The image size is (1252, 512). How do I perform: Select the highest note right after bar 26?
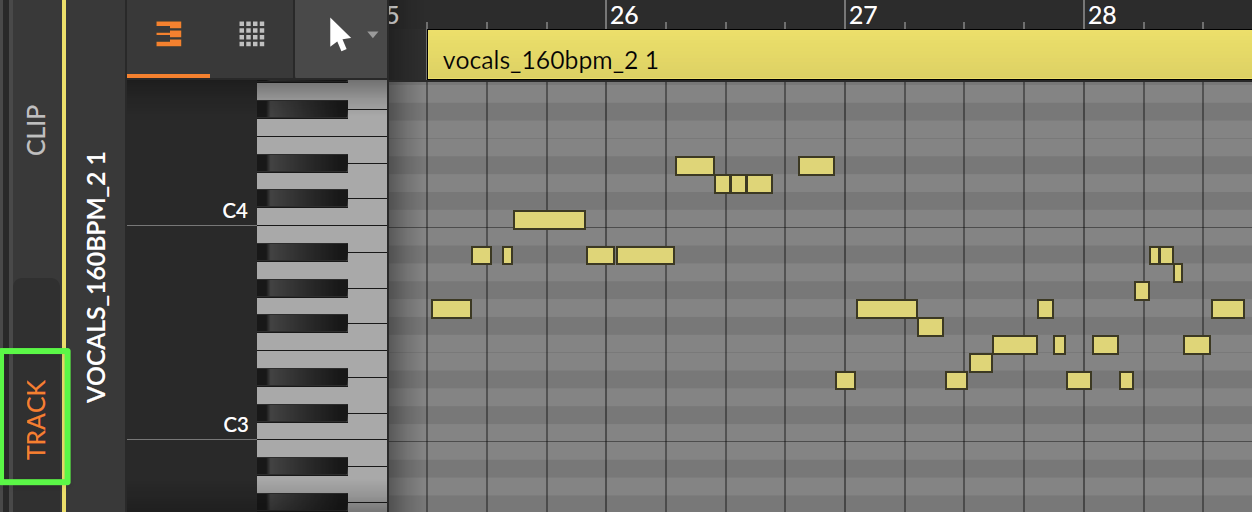point(695,166)
